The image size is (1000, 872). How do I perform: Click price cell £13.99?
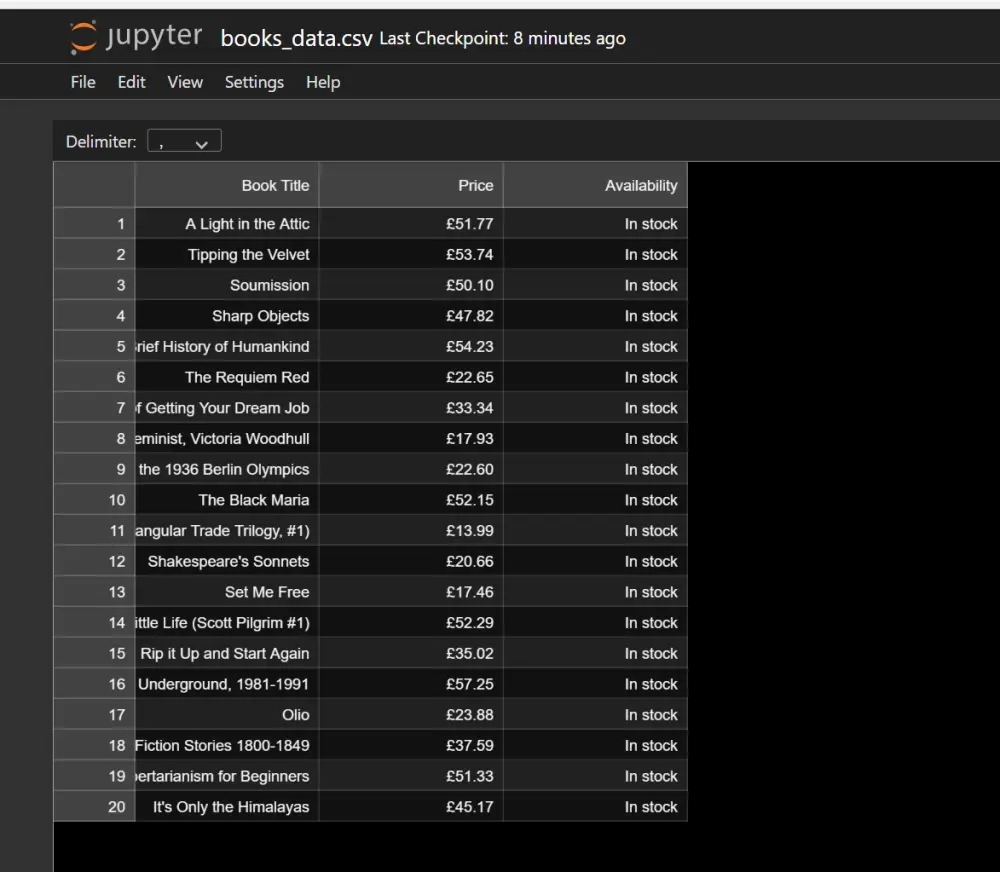(x=411, y=531)
